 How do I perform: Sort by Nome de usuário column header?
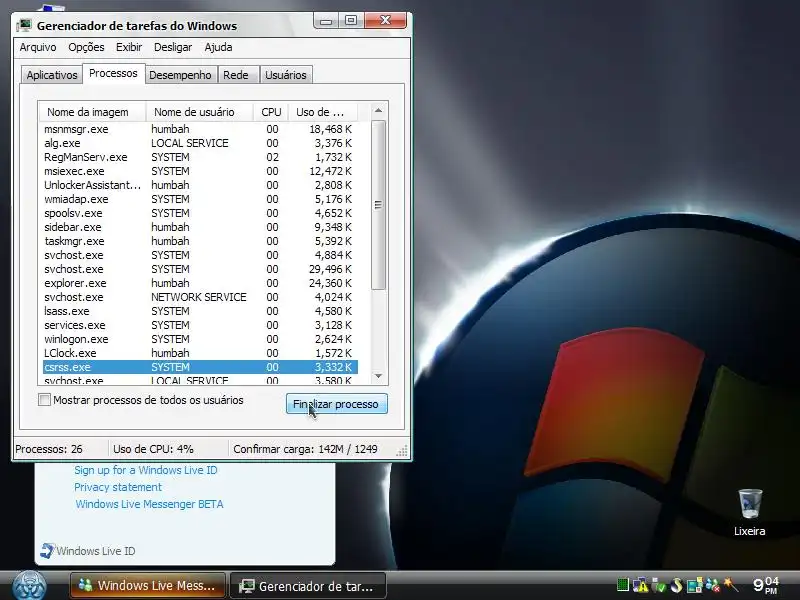click(199, 112)
